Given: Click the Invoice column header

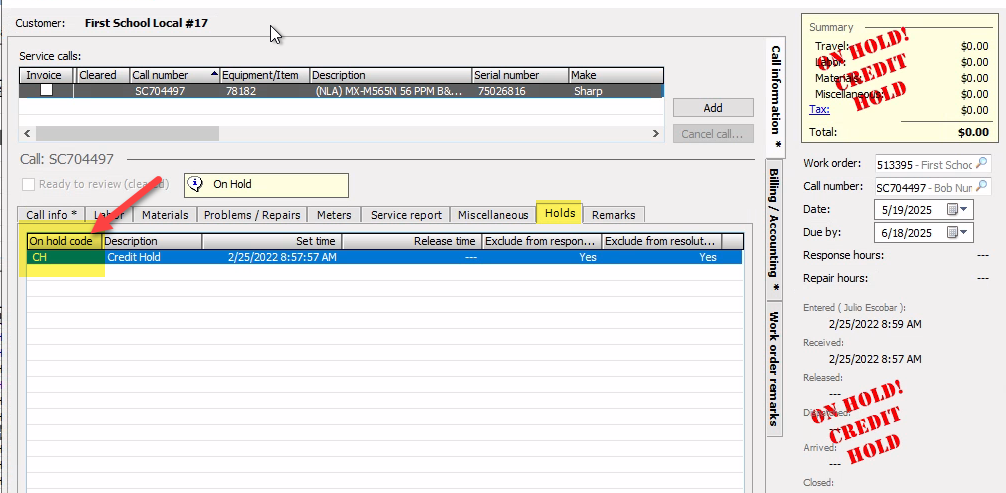Looking at the screenshot, I should 44,75.
